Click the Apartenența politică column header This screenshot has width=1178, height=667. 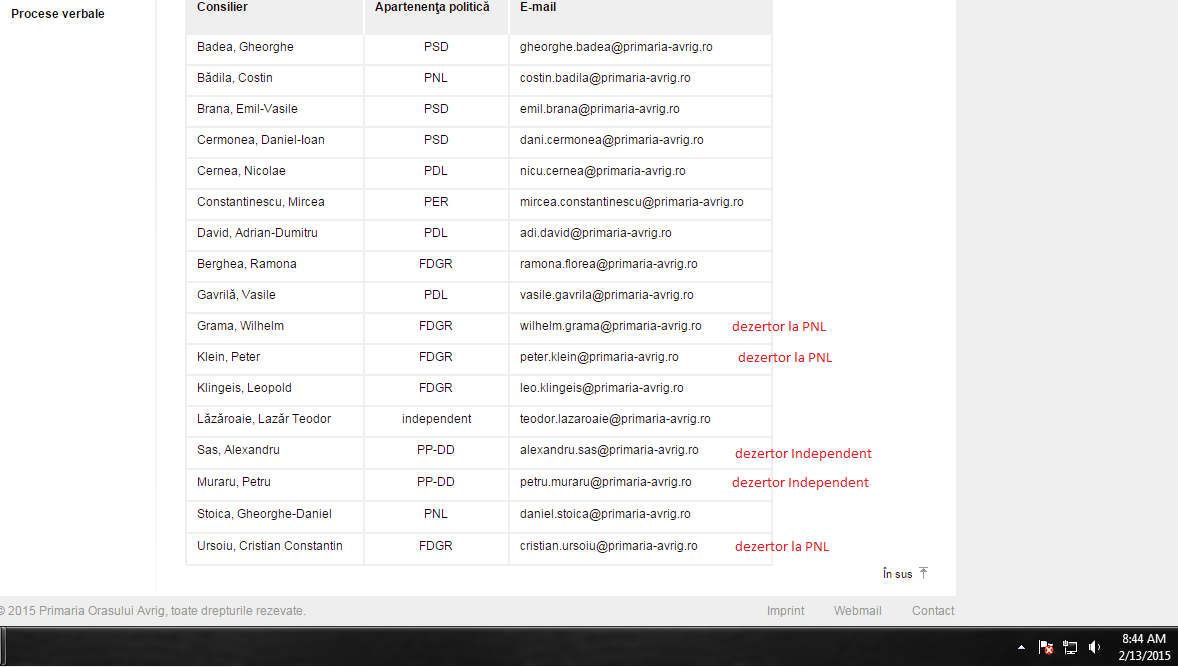click(x=432, y=7)
